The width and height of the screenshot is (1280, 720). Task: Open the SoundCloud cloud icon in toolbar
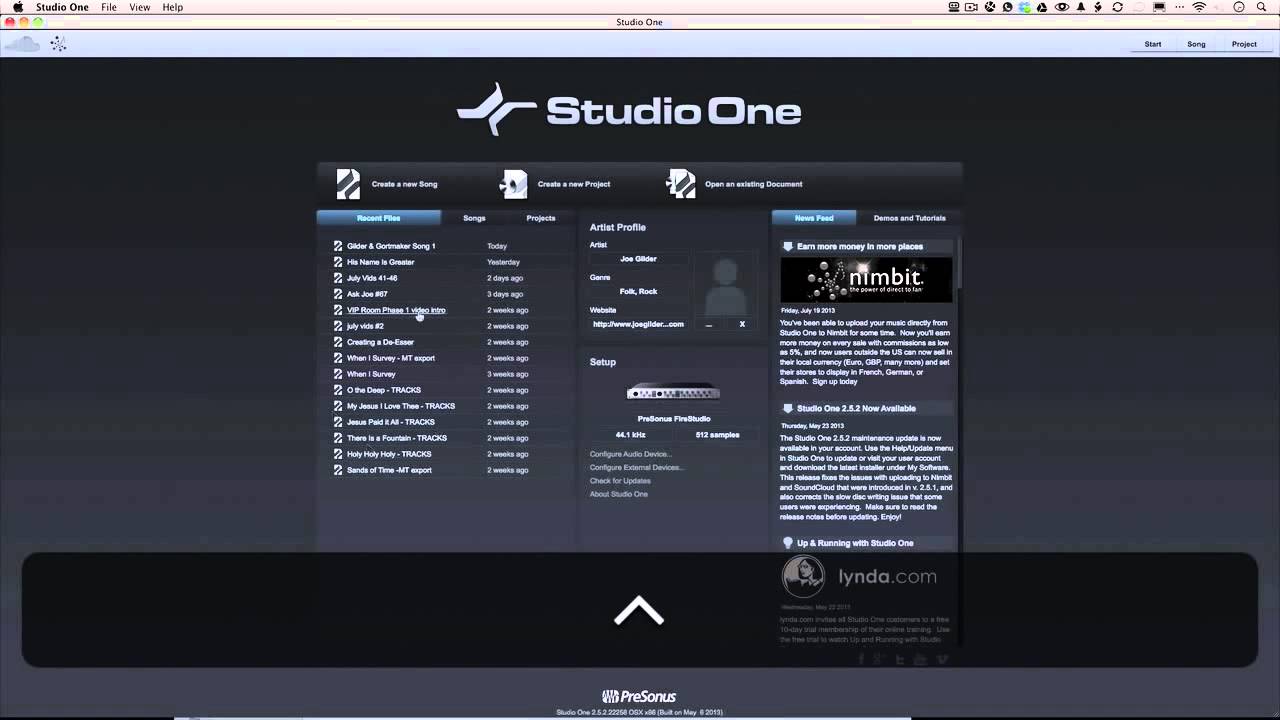coord(23,44)
